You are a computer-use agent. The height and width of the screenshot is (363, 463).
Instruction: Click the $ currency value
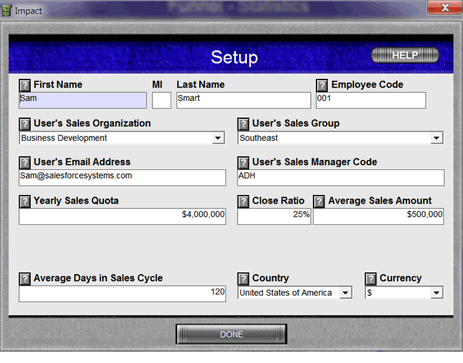pyautogui.click(x=369, y=293)
